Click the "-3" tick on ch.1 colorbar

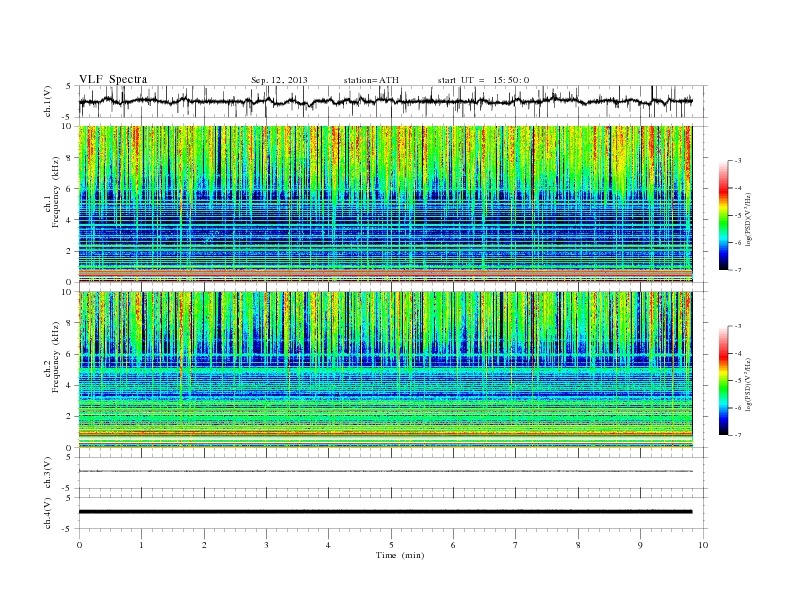click(x=738, y=161)
